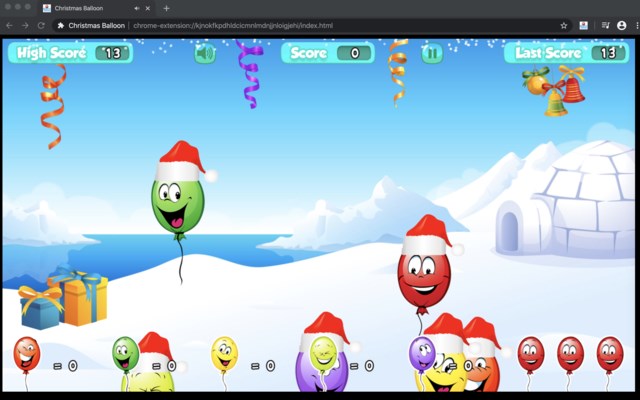Click the second red life balloon
Screen dimensions: 640x400
[570, 354]
